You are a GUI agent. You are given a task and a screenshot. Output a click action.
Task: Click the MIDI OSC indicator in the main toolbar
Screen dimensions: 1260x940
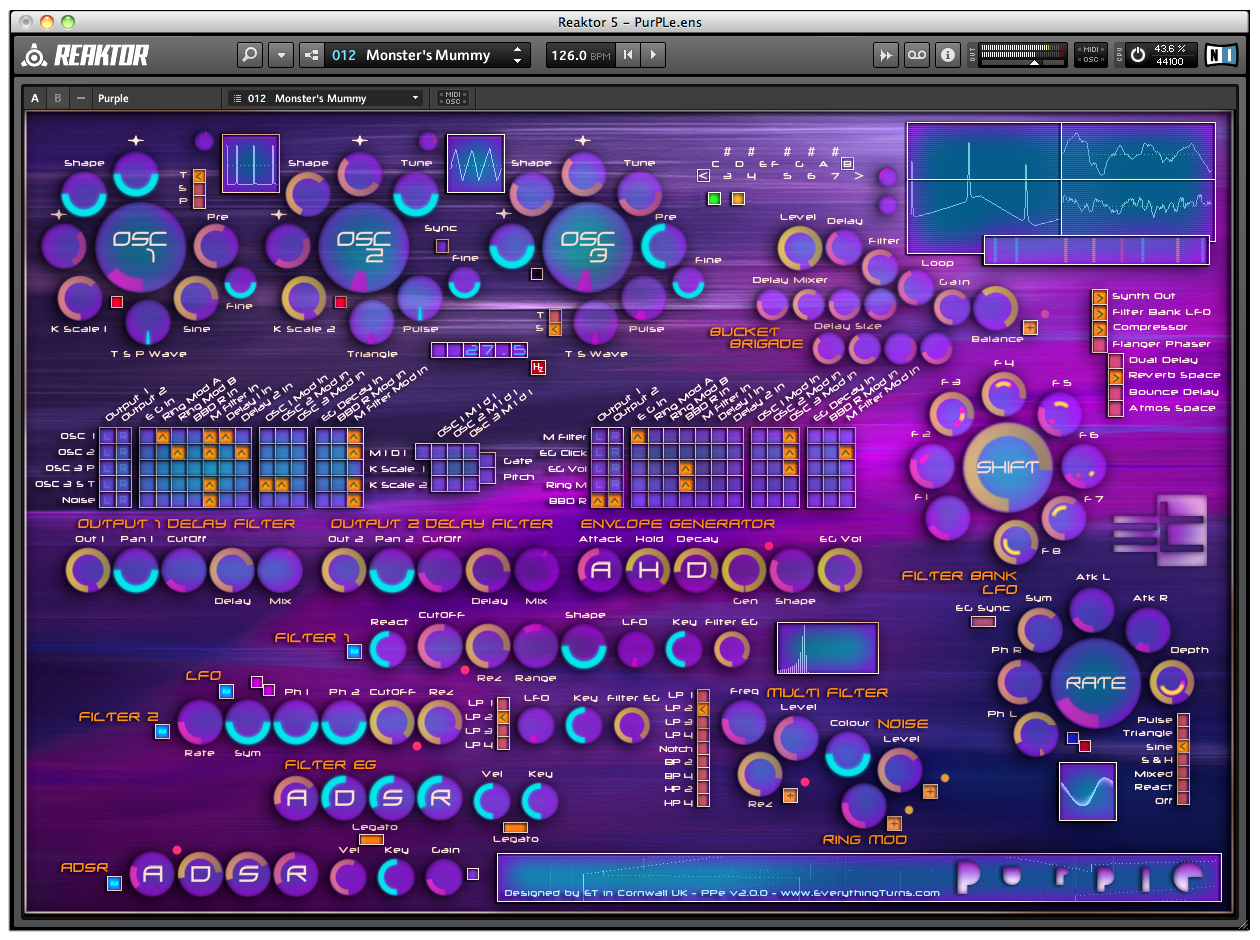click(1091, 55)
